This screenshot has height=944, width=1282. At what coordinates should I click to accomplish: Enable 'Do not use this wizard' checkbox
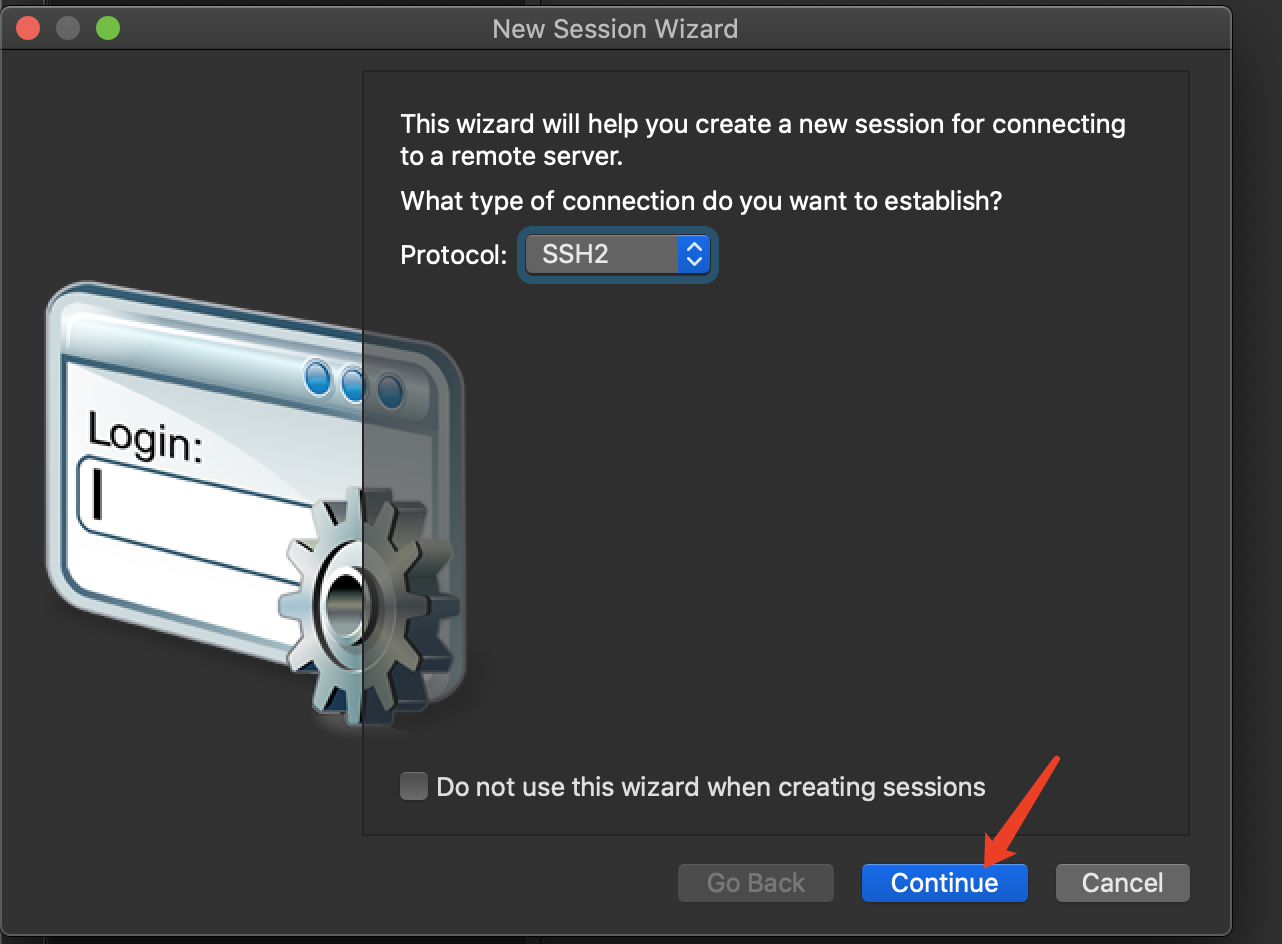[414, 786]
